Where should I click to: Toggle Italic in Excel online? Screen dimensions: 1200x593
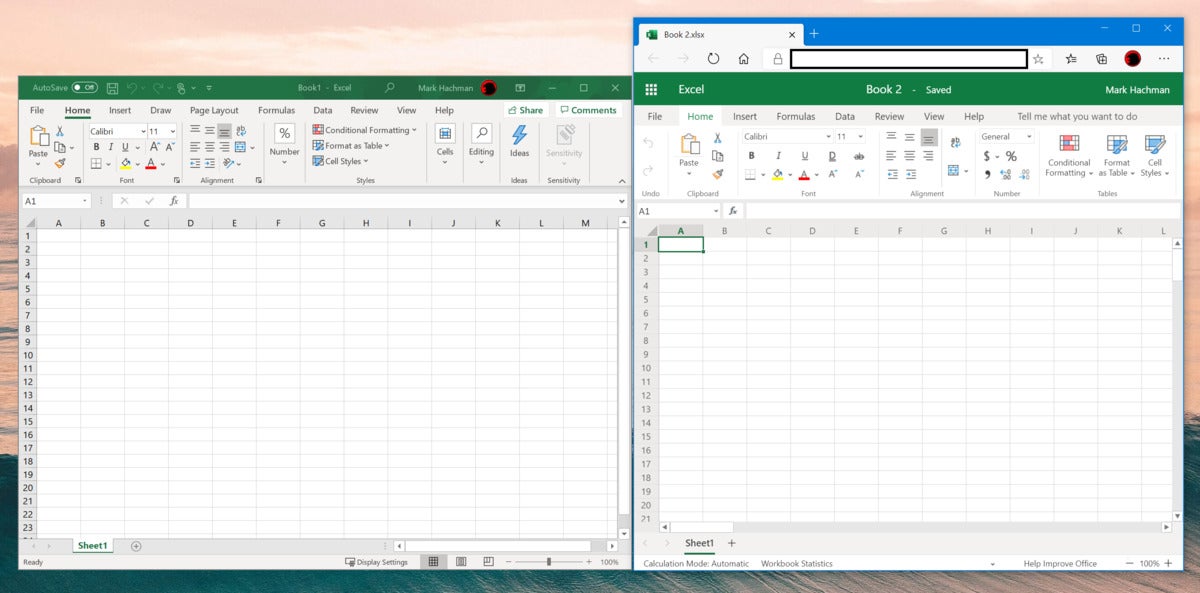778,156
